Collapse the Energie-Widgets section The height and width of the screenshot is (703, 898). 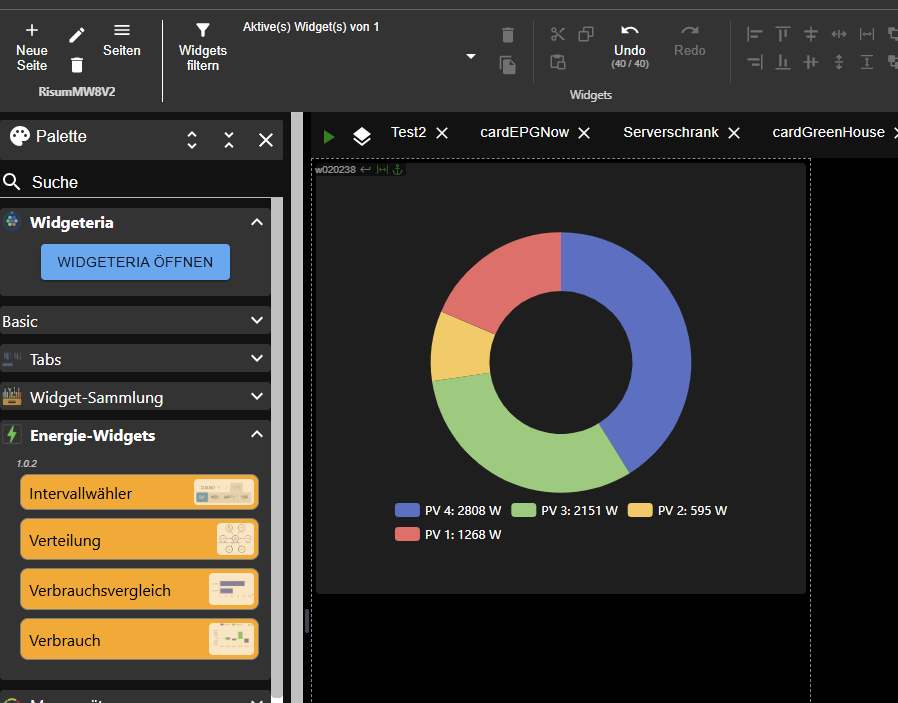pos(257,435)
